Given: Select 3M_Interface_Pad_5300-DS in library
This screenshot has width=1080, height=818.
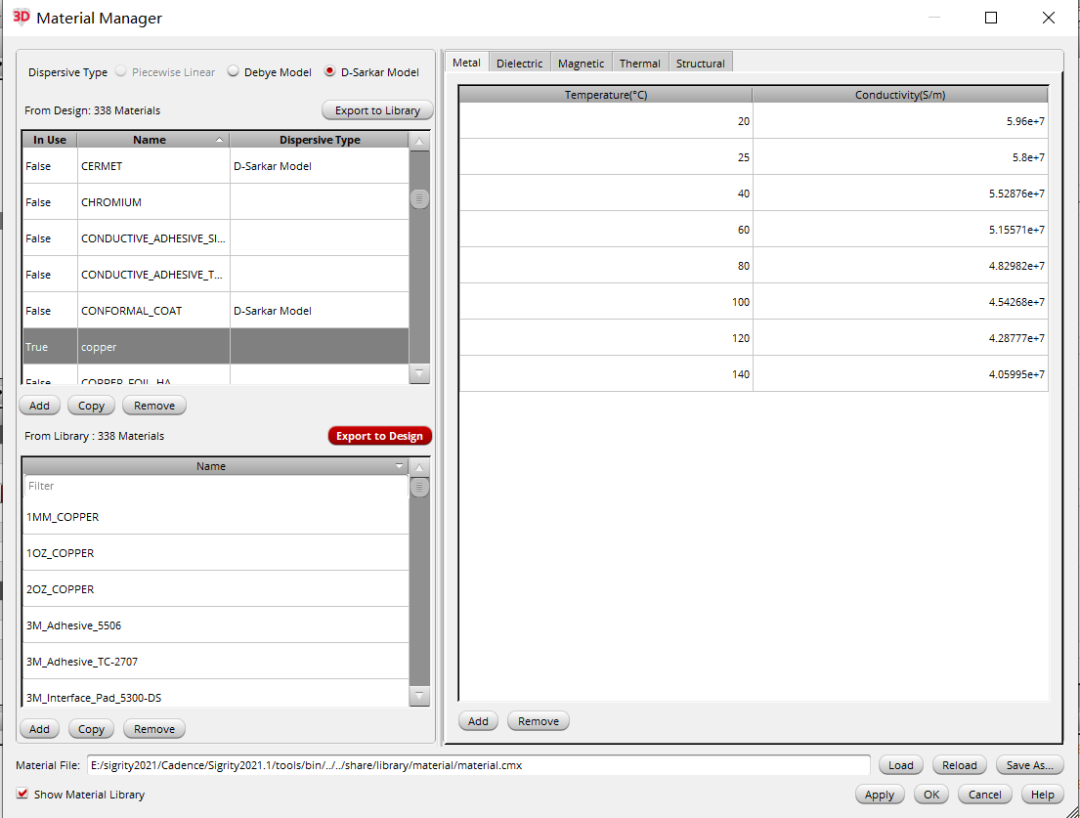Looking at the screenshot, I should pos(216,694).
